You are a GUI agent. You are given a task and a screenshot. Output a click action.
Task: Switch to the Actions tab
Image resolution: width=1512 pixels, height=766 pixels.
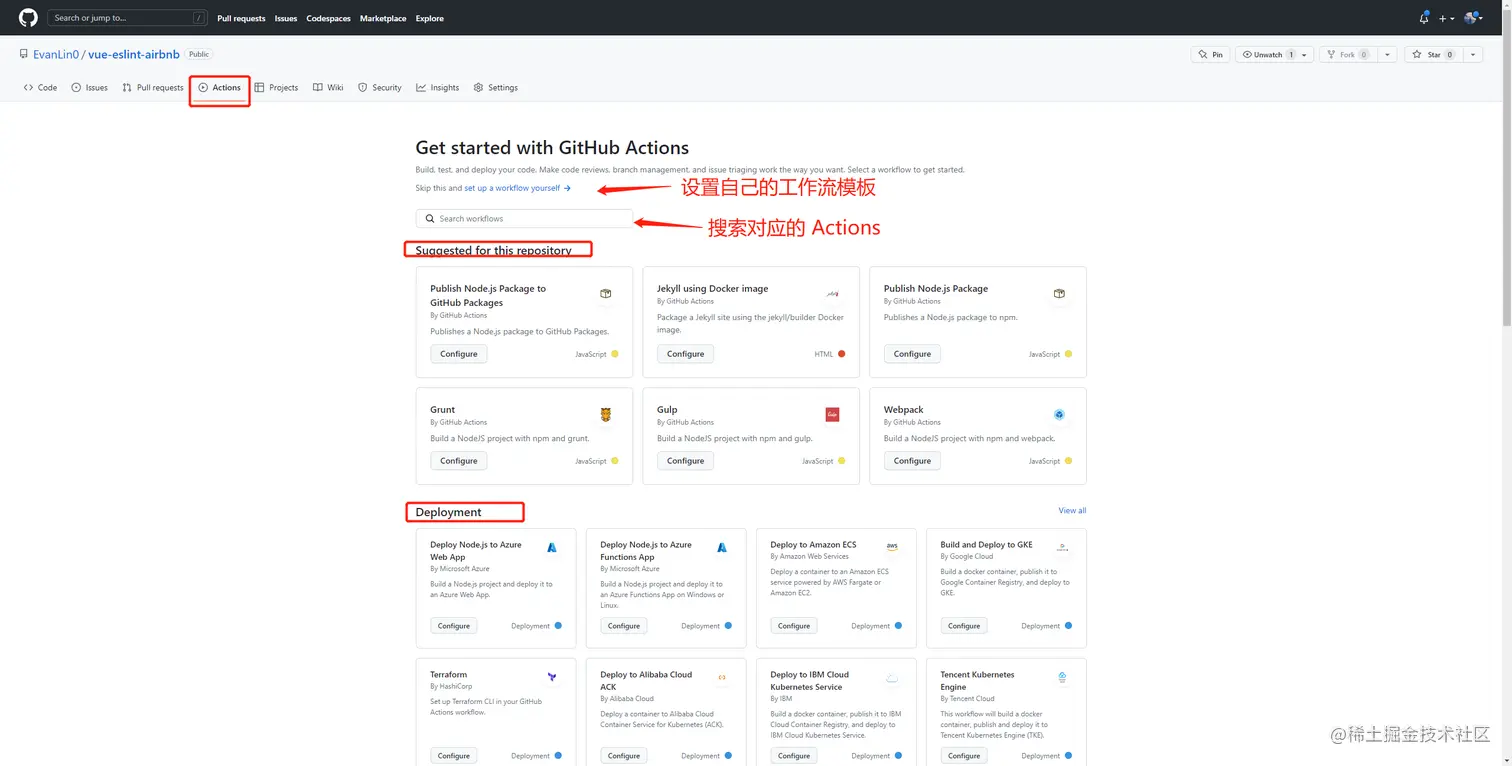pyautogui.click(x=220, y=88)
